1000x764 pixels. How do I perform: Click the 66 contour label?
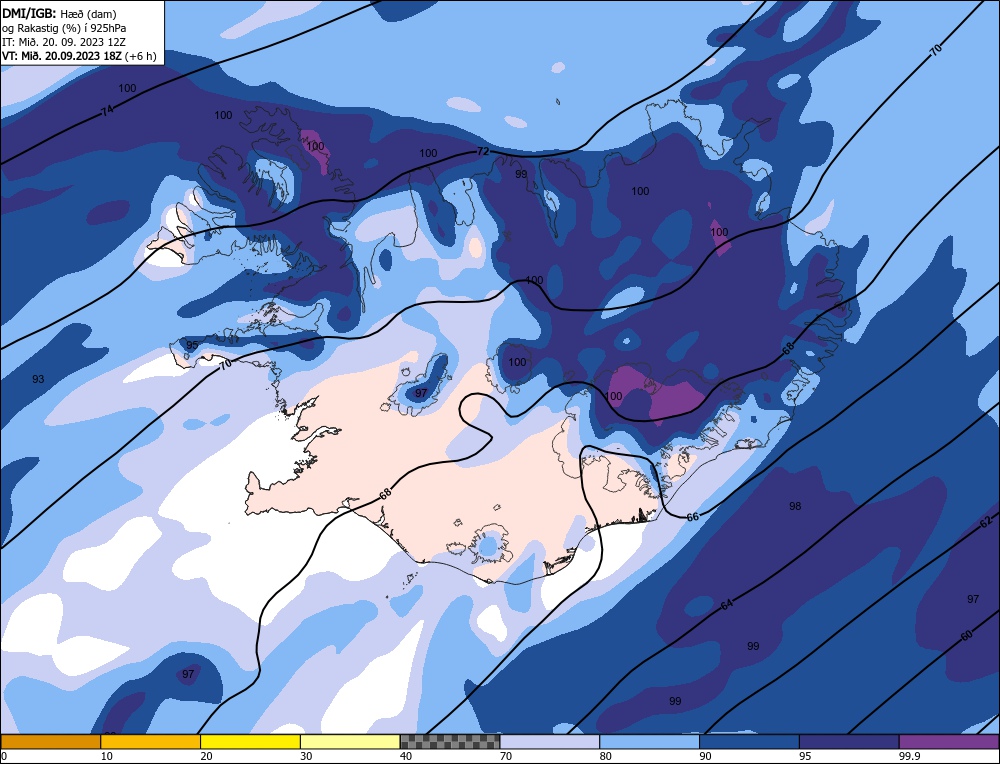(693, 517)
